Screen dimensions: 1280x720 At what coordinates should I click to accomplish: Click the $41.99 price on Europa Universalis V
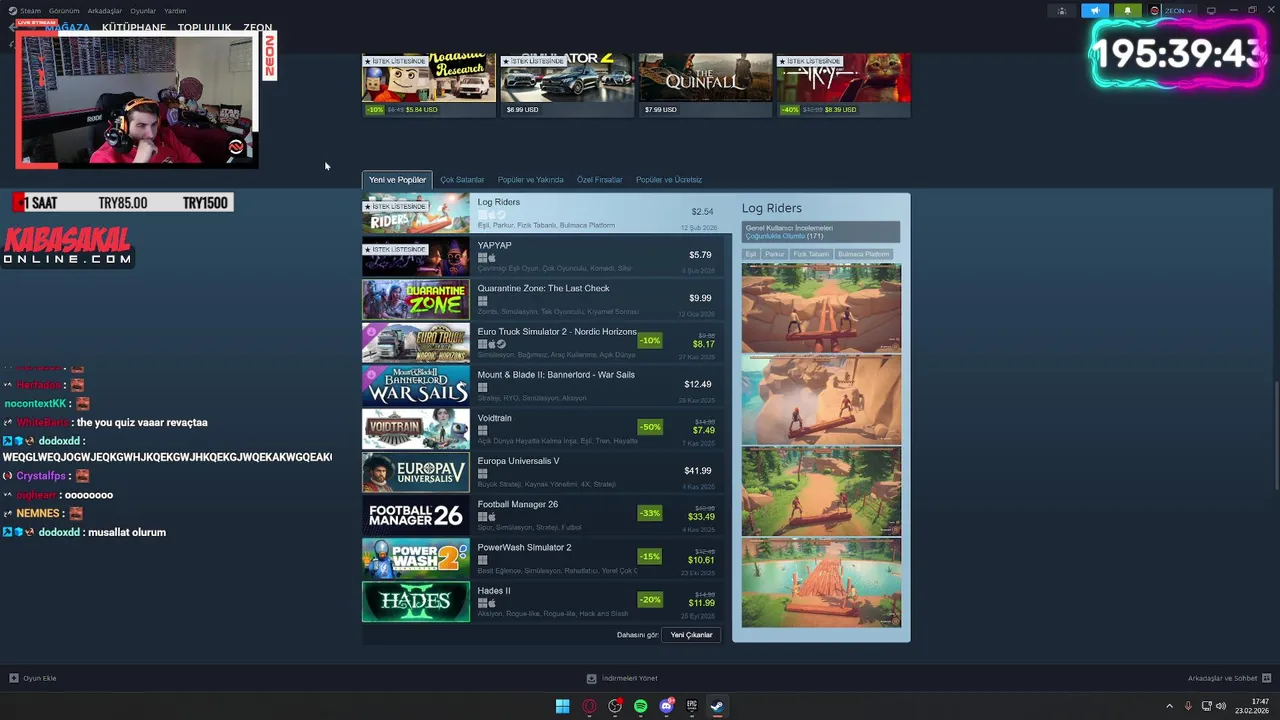coord(698,471)
